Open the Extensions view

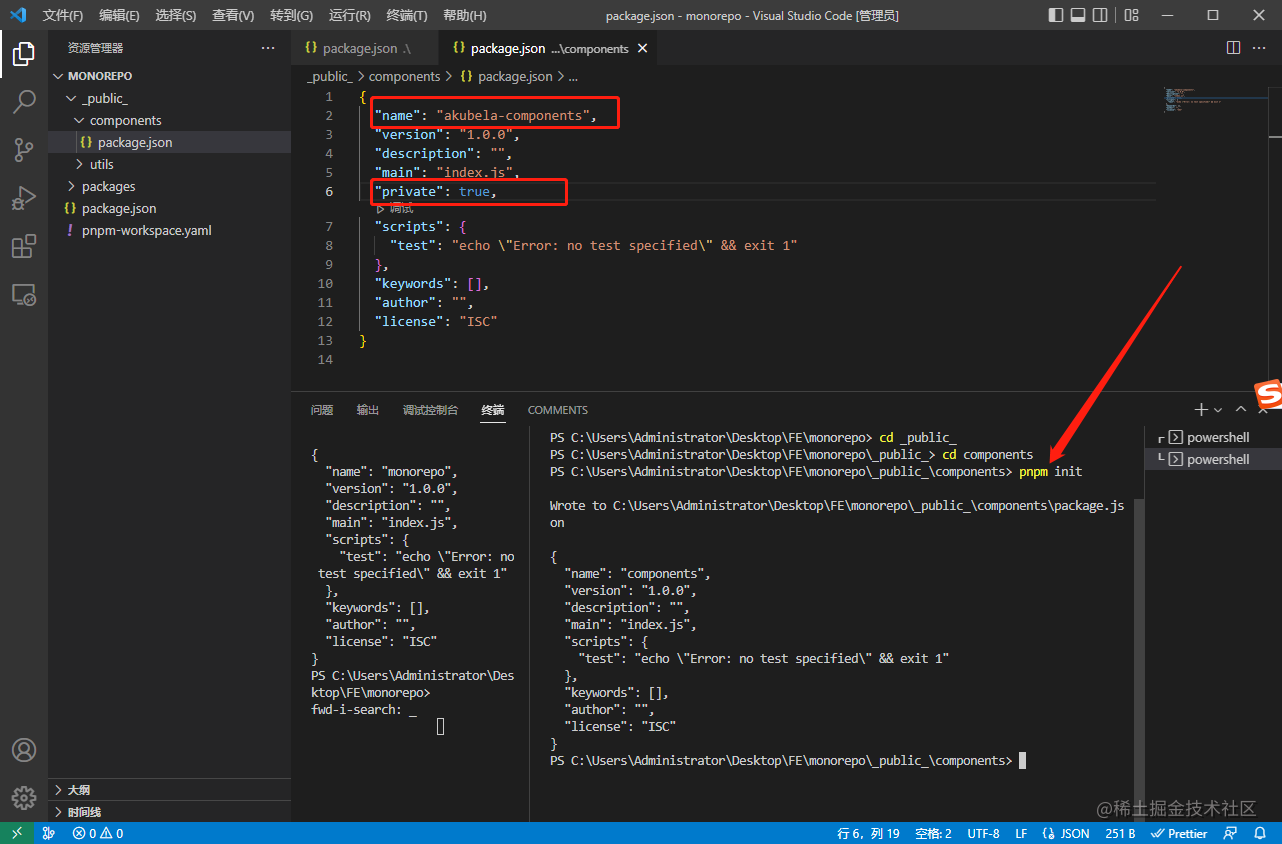[x=24, y=247]
